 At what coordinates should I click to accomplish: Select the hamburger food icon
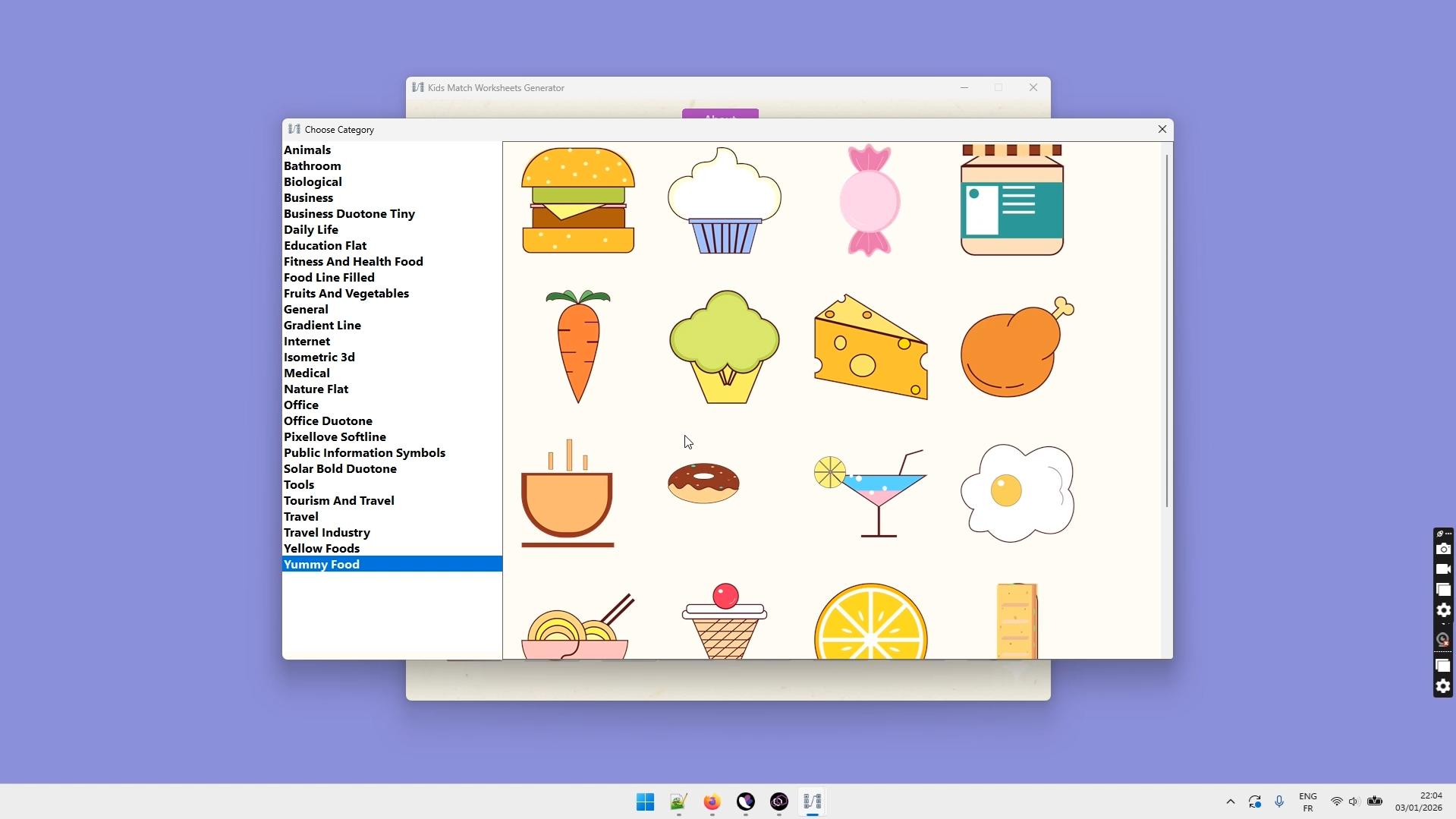coord(577,200)
